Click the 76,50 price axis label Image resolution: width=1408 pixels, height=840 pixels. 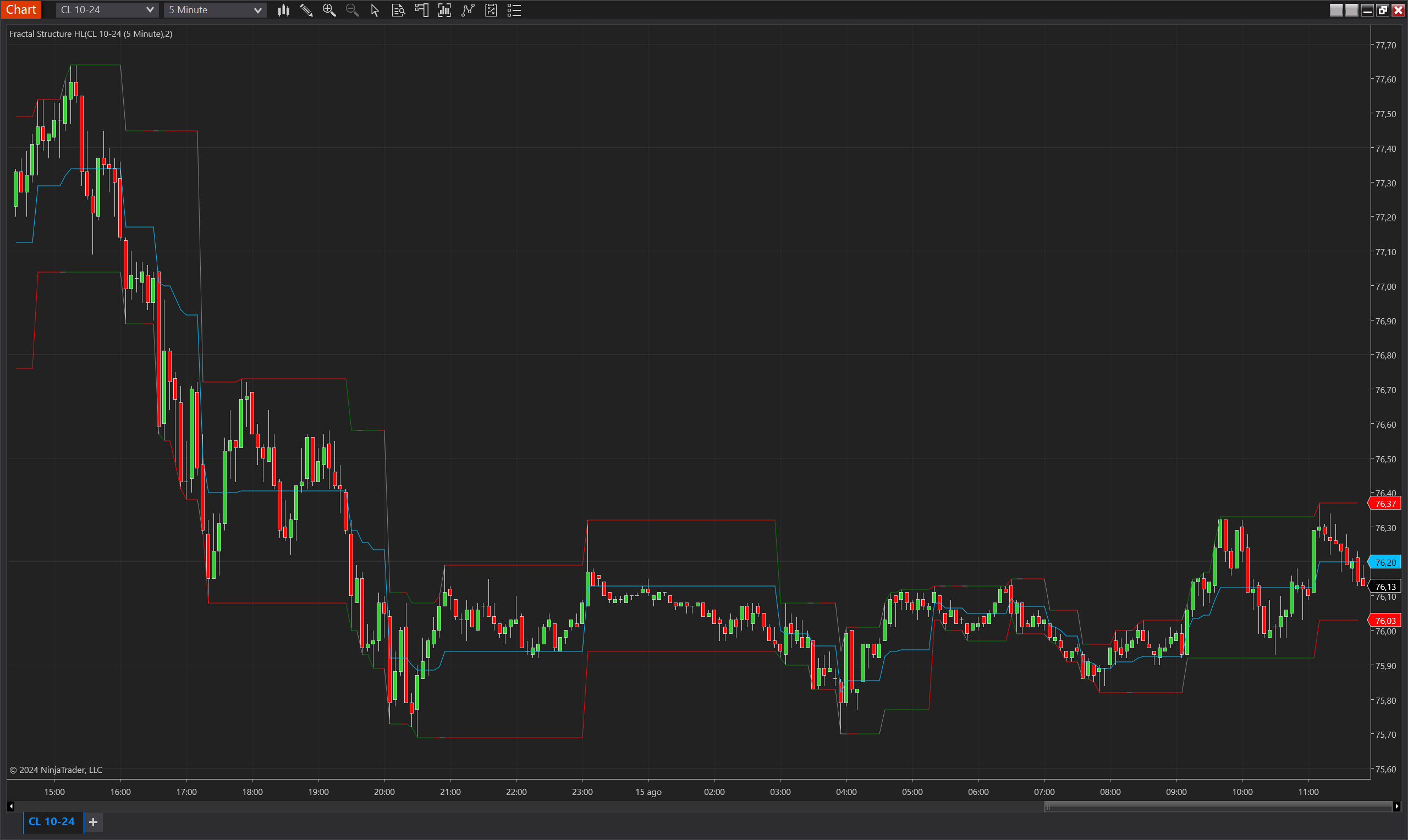1385,459
